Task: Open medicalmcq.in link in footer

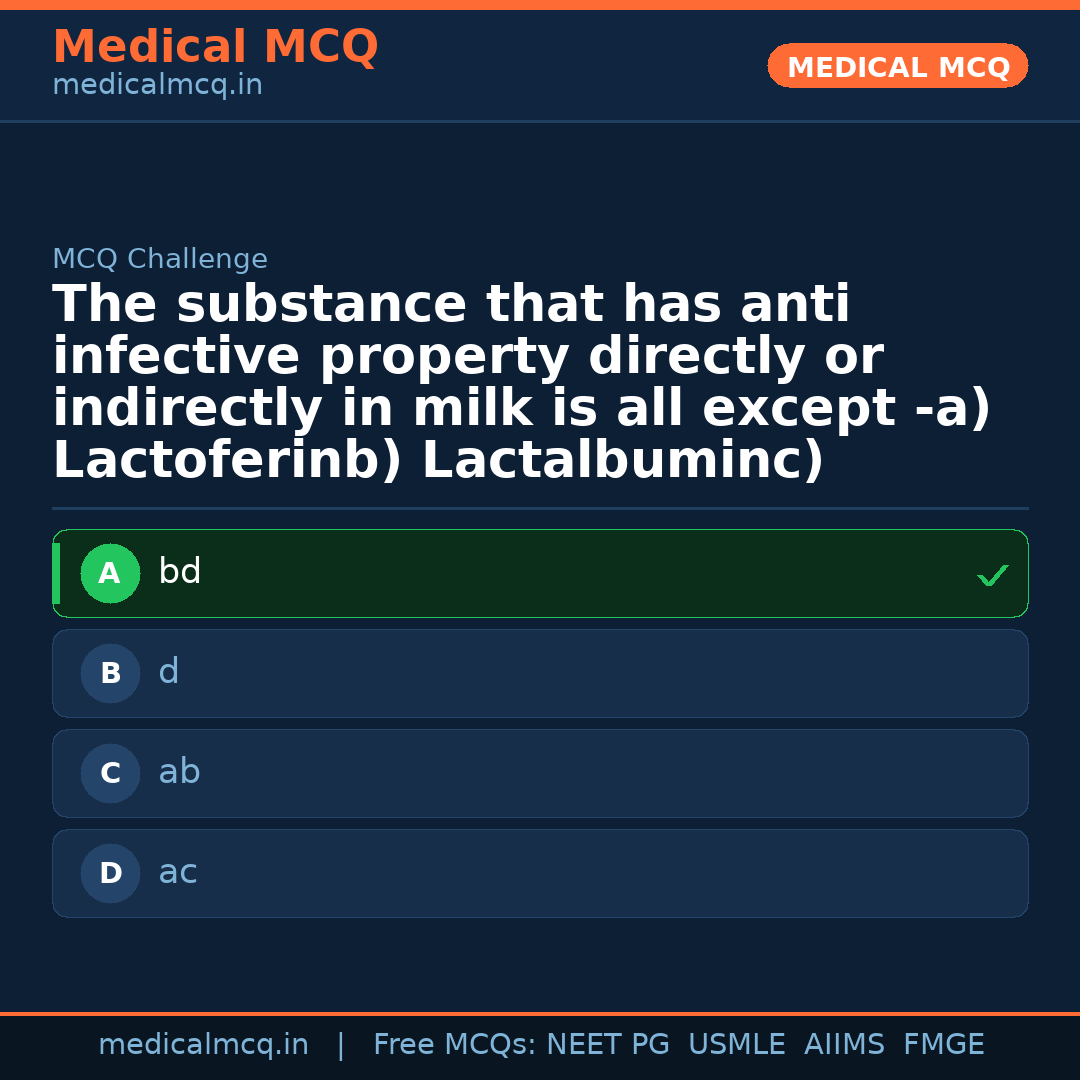Action: [203, 1045]
